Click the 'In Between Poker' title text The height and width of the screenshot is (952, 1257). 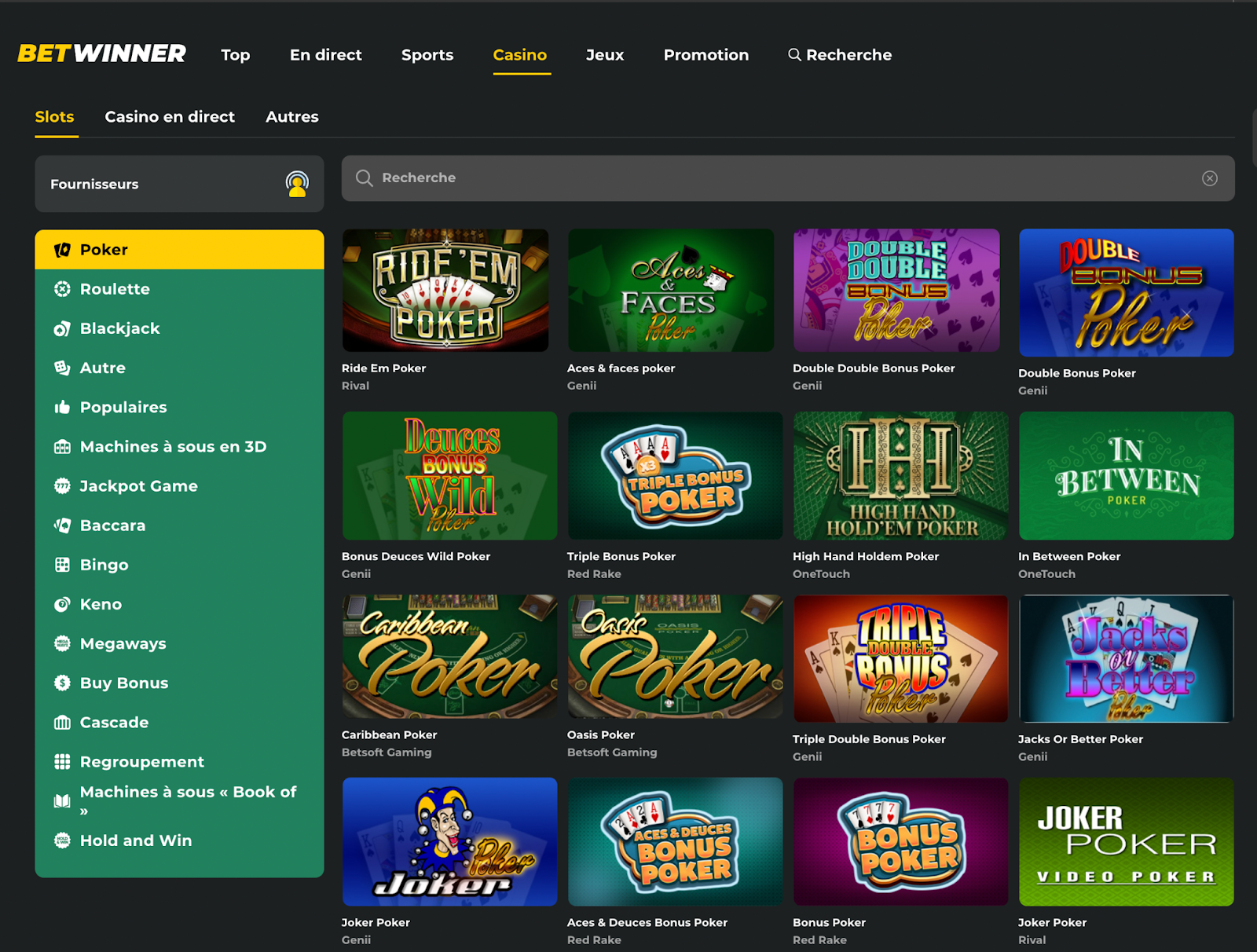pos(1069,556)
